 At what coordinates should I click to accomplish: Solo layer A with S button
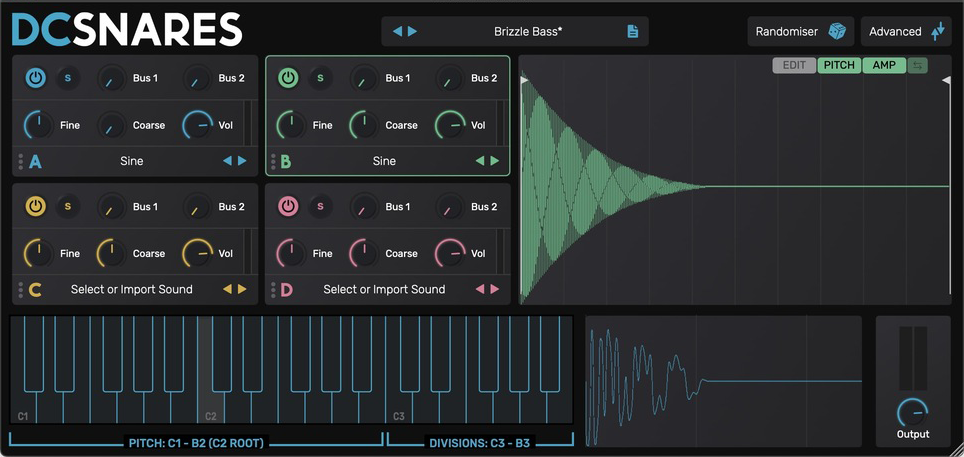68,78
